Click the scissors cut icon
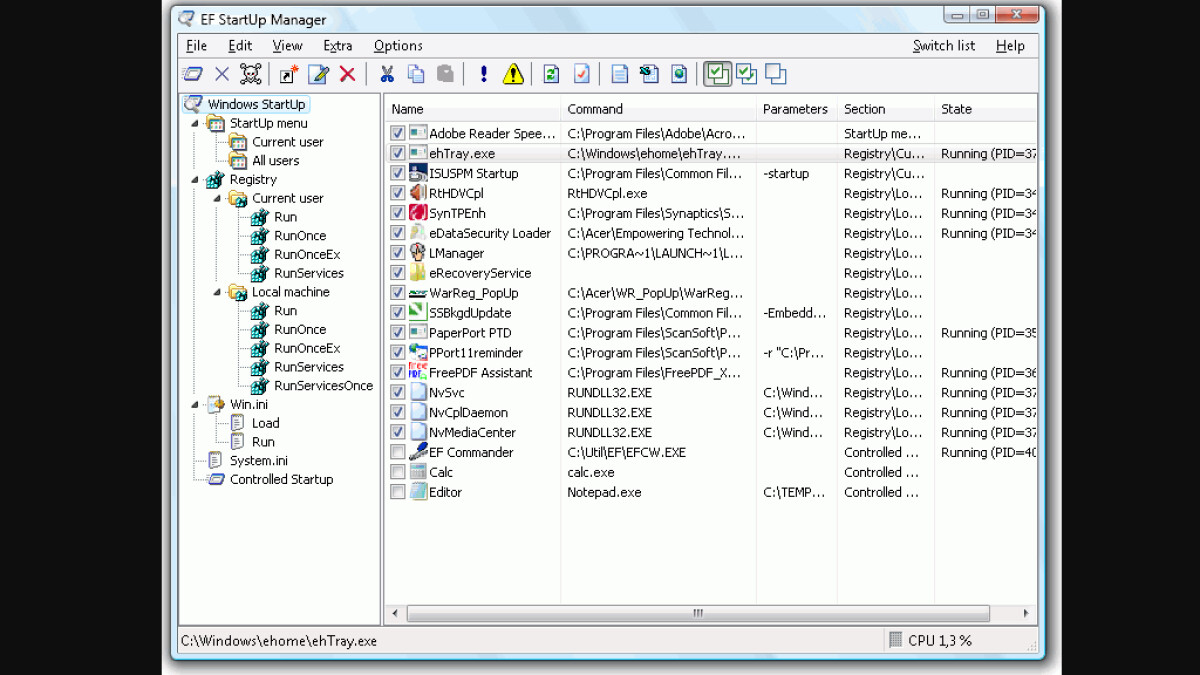 click(387, 74)
